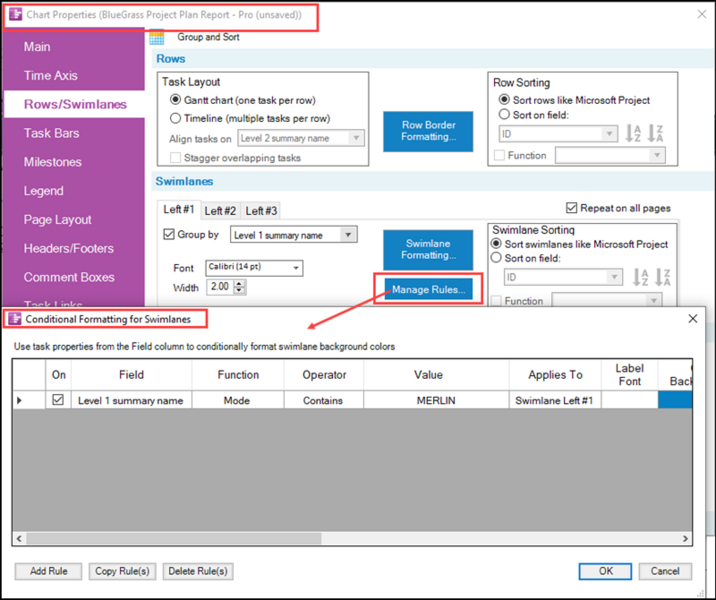Close the Chart Properties window
This screenshot has height=600, width=716.
pyautogui.click(x=702, y=14)
